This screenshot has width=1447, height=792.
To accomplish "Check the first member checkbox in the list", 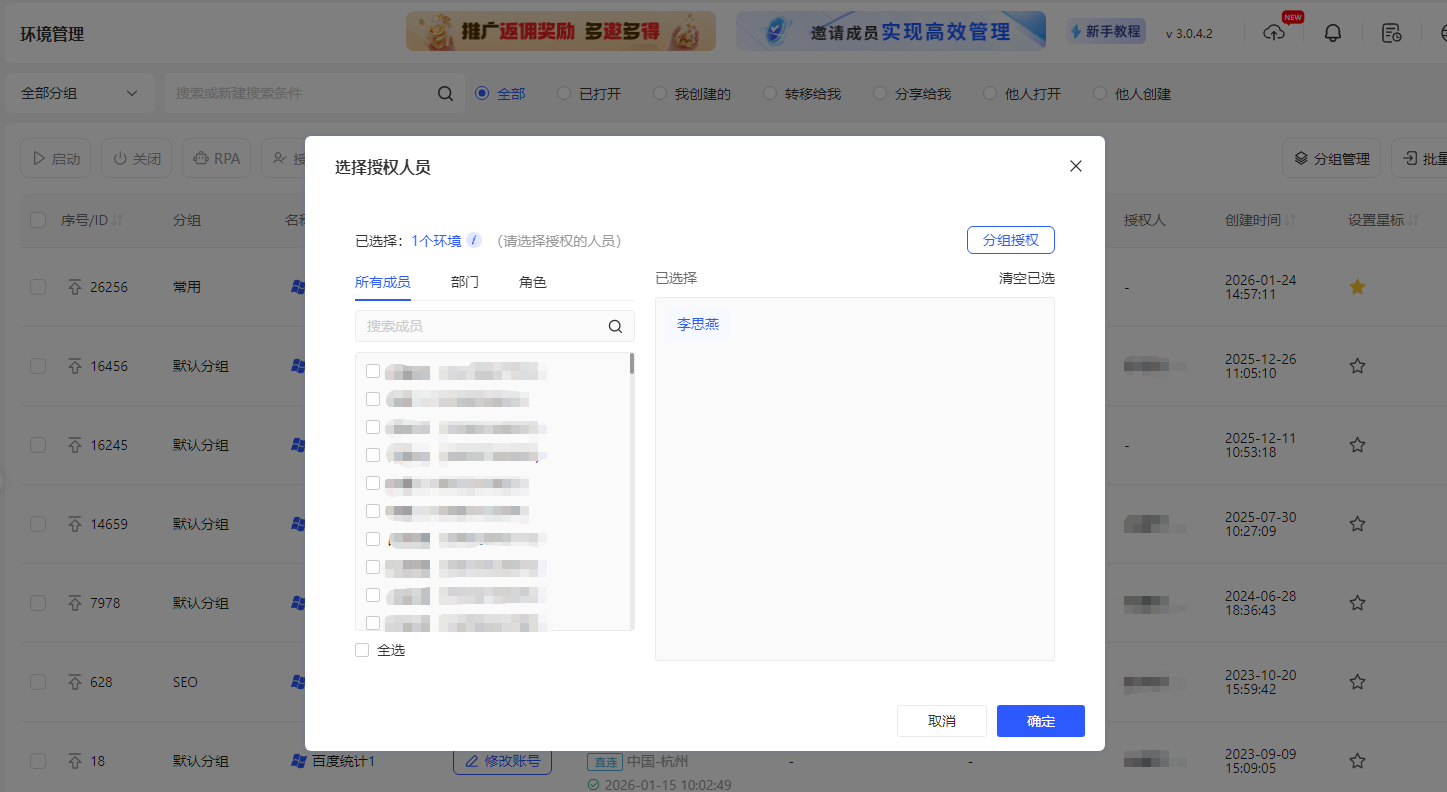I will click(373, 370).
